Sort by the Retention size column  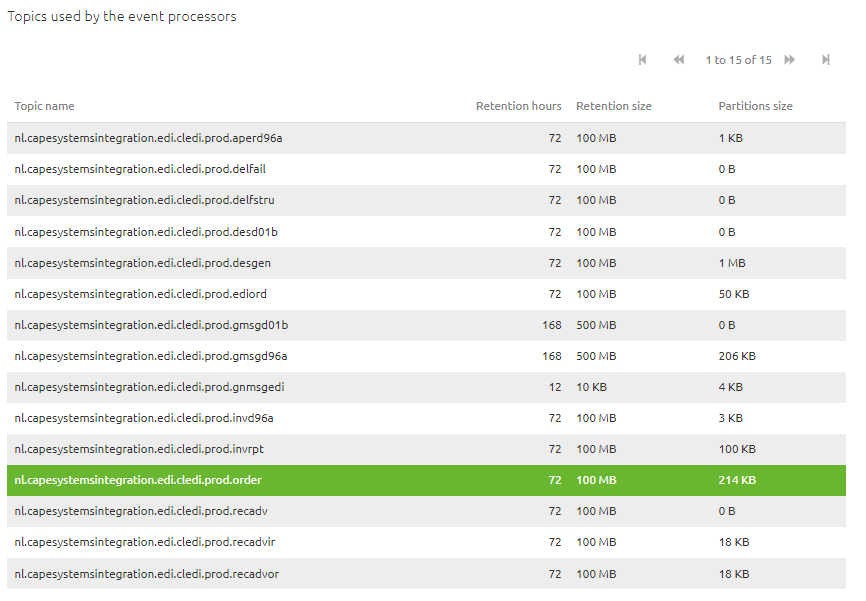[612, 106]
